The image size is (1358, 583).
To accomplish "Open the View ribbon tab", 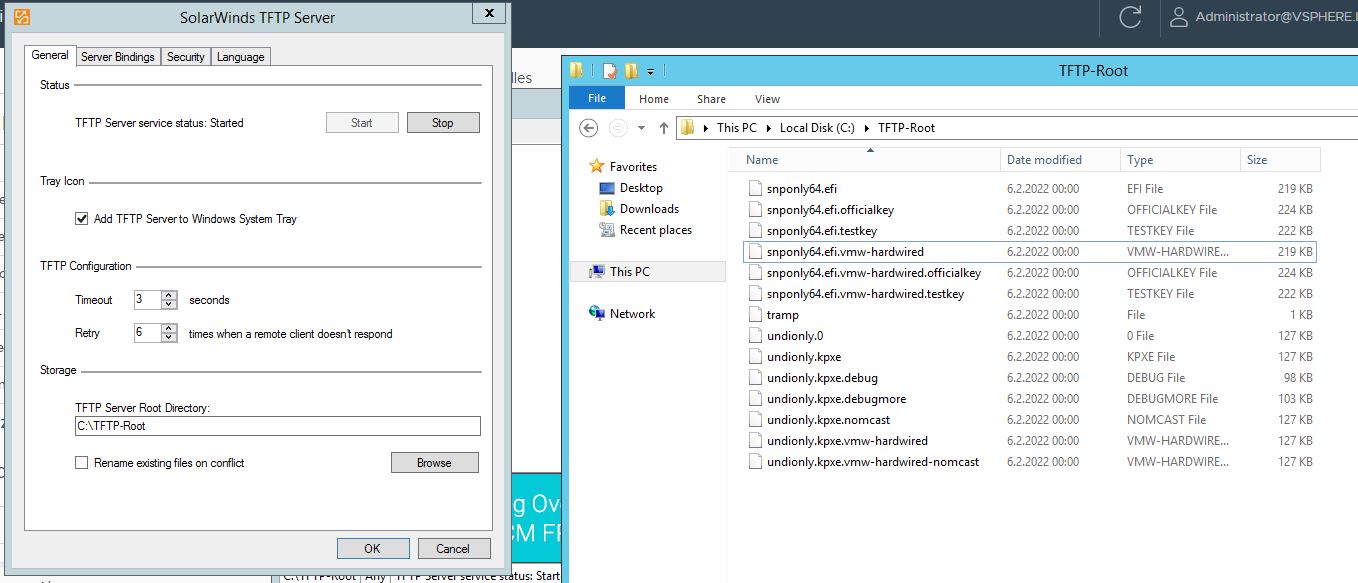I will click(x=766, y=98).
